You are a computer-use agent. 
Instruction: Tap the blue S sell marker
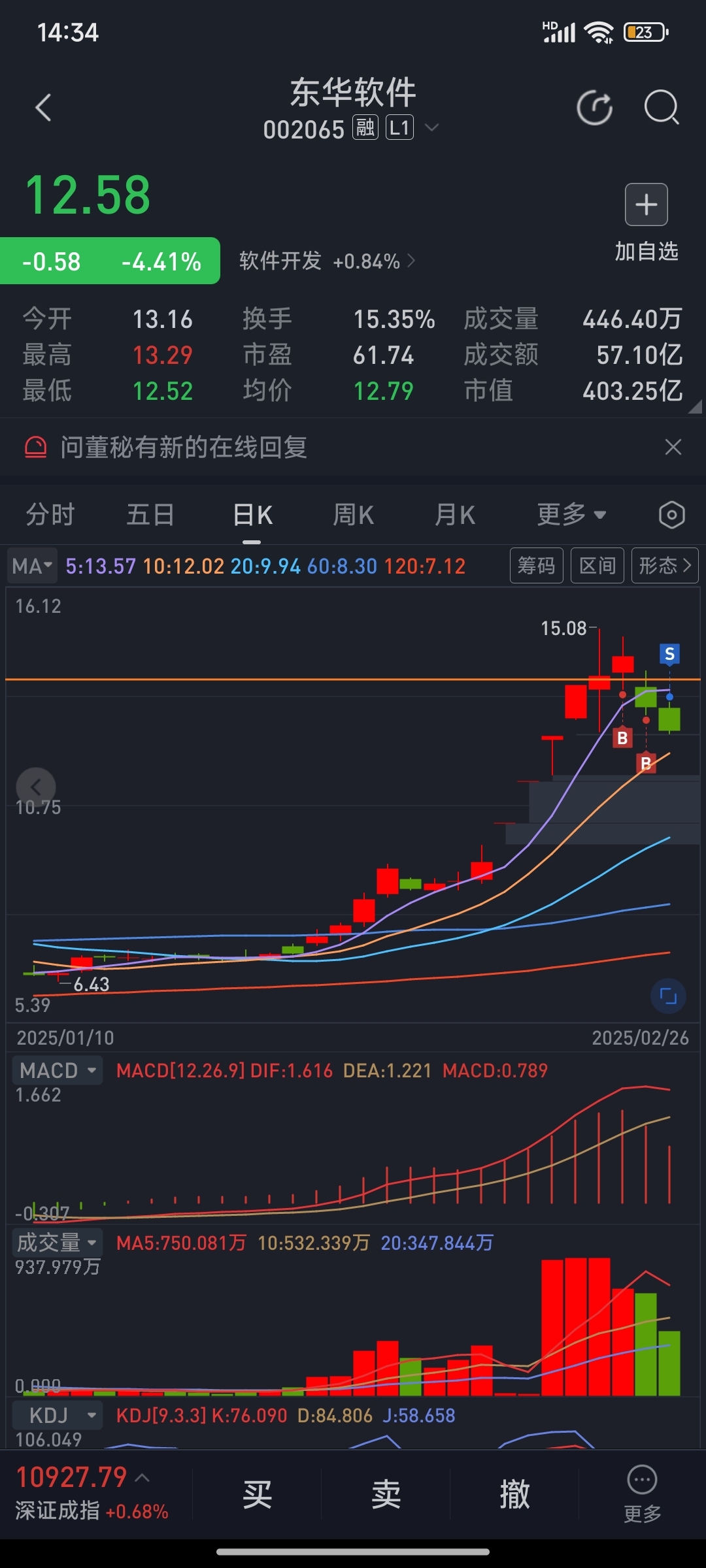point(669,654)
